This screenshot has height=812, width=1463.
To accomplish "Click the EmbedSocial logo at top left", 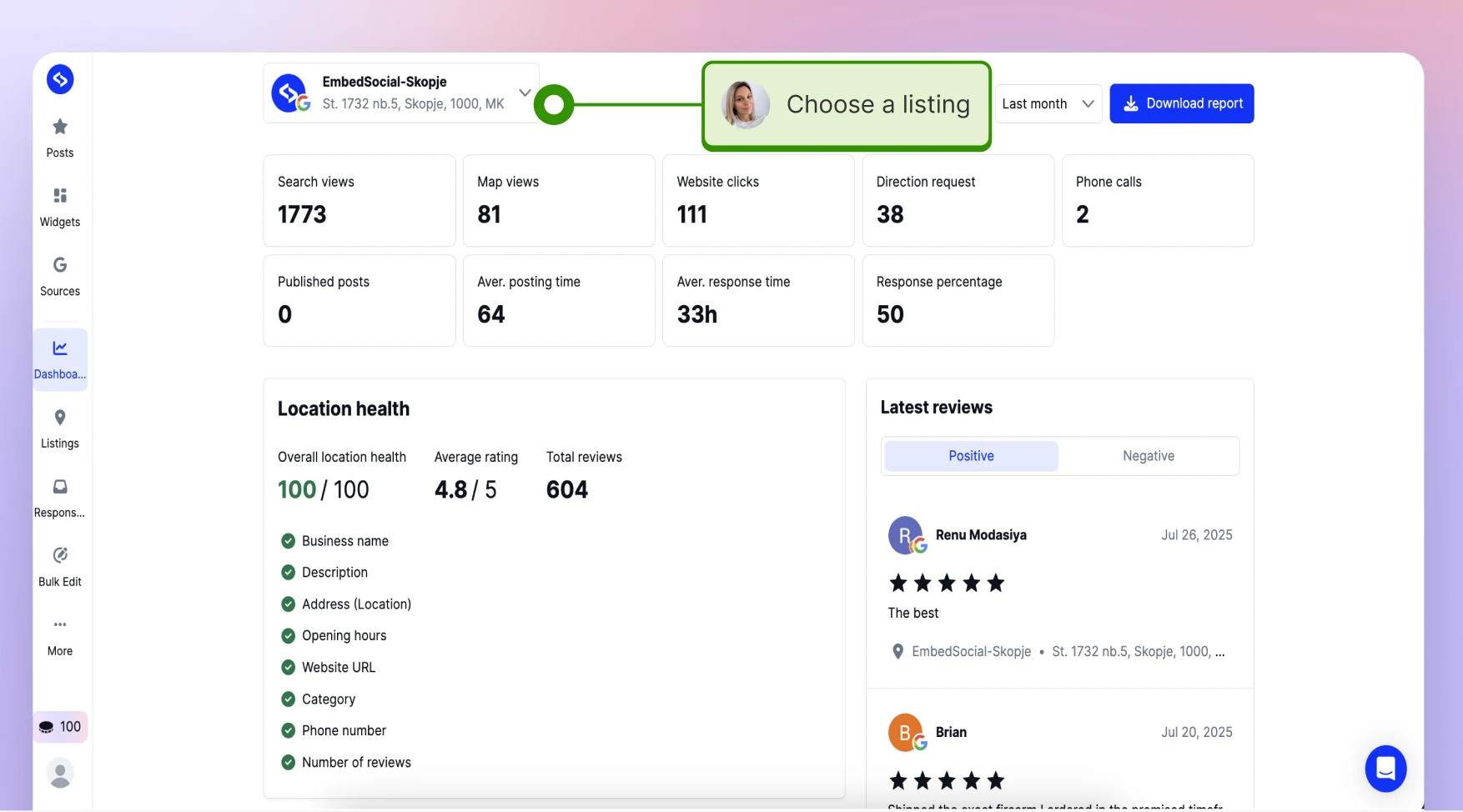I will click(x=60, y=79).
